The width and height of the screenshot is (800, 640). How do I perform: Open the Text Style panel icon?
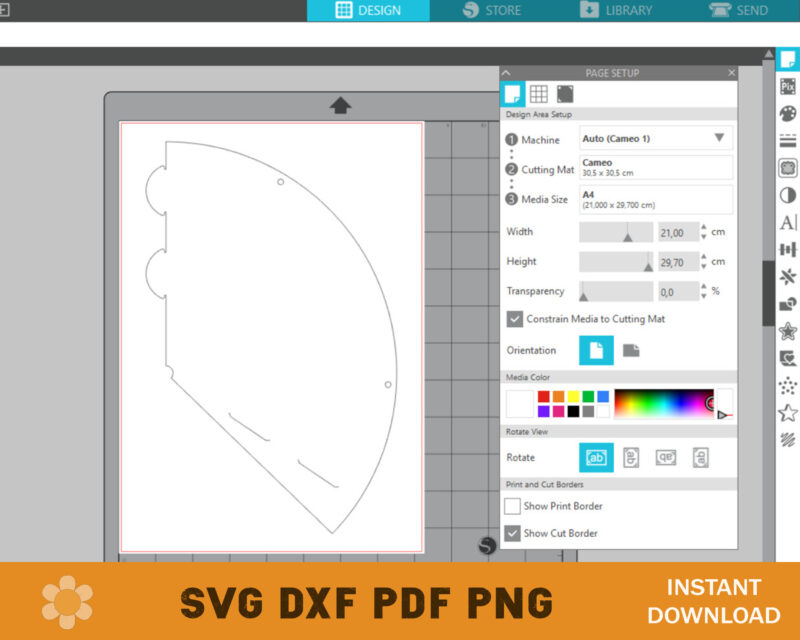(x=788, y=222)
